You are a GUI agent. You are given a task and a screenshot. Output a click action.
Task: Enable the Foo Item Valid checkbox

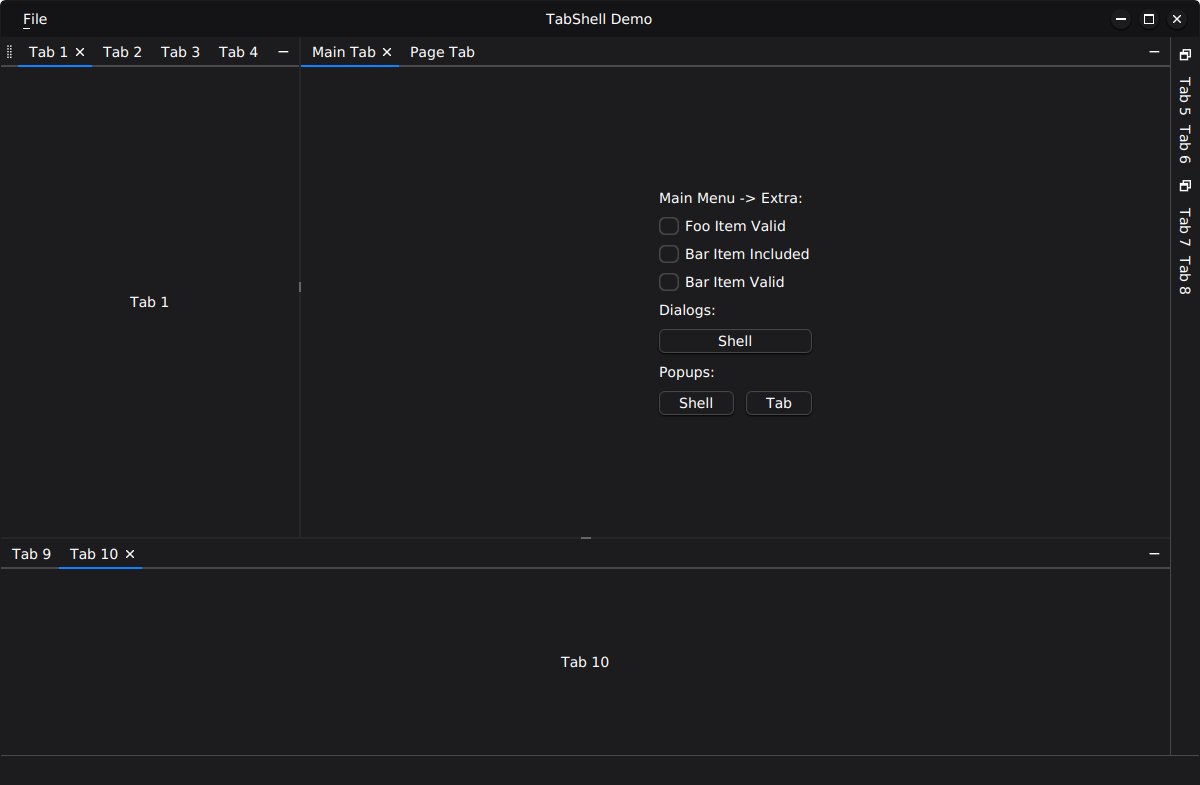[669, 226]
